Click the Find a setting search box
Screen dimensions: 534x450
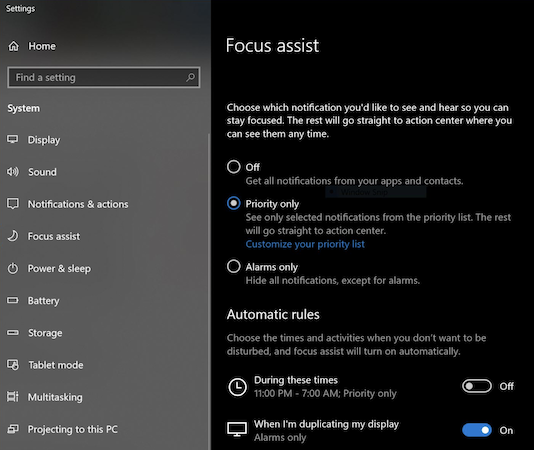104,77
